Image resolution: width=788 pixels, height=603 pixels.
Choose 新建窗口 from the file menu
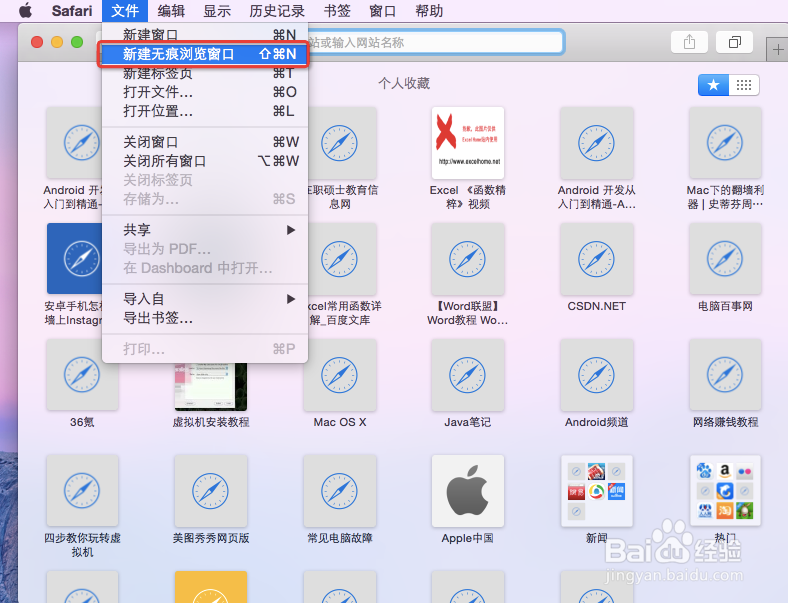[205, 35]
